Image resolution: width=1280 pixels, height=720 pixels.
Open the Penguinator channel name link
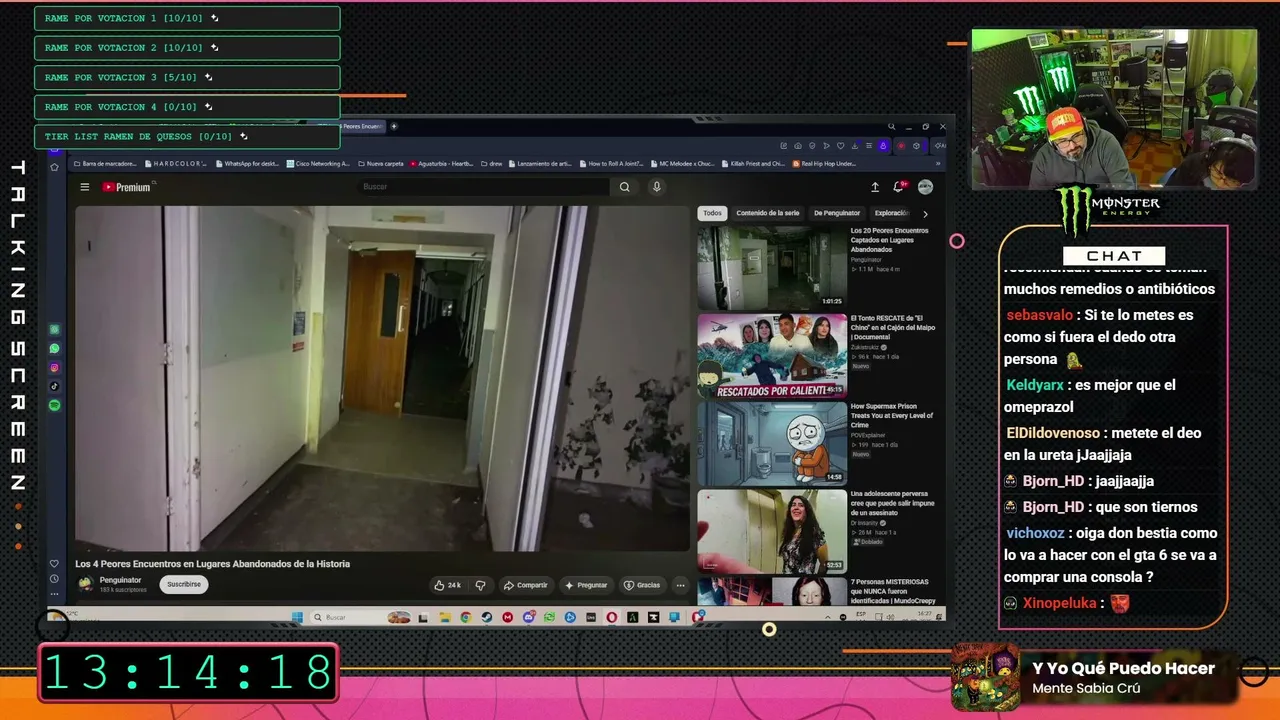[x=120, y=580]
